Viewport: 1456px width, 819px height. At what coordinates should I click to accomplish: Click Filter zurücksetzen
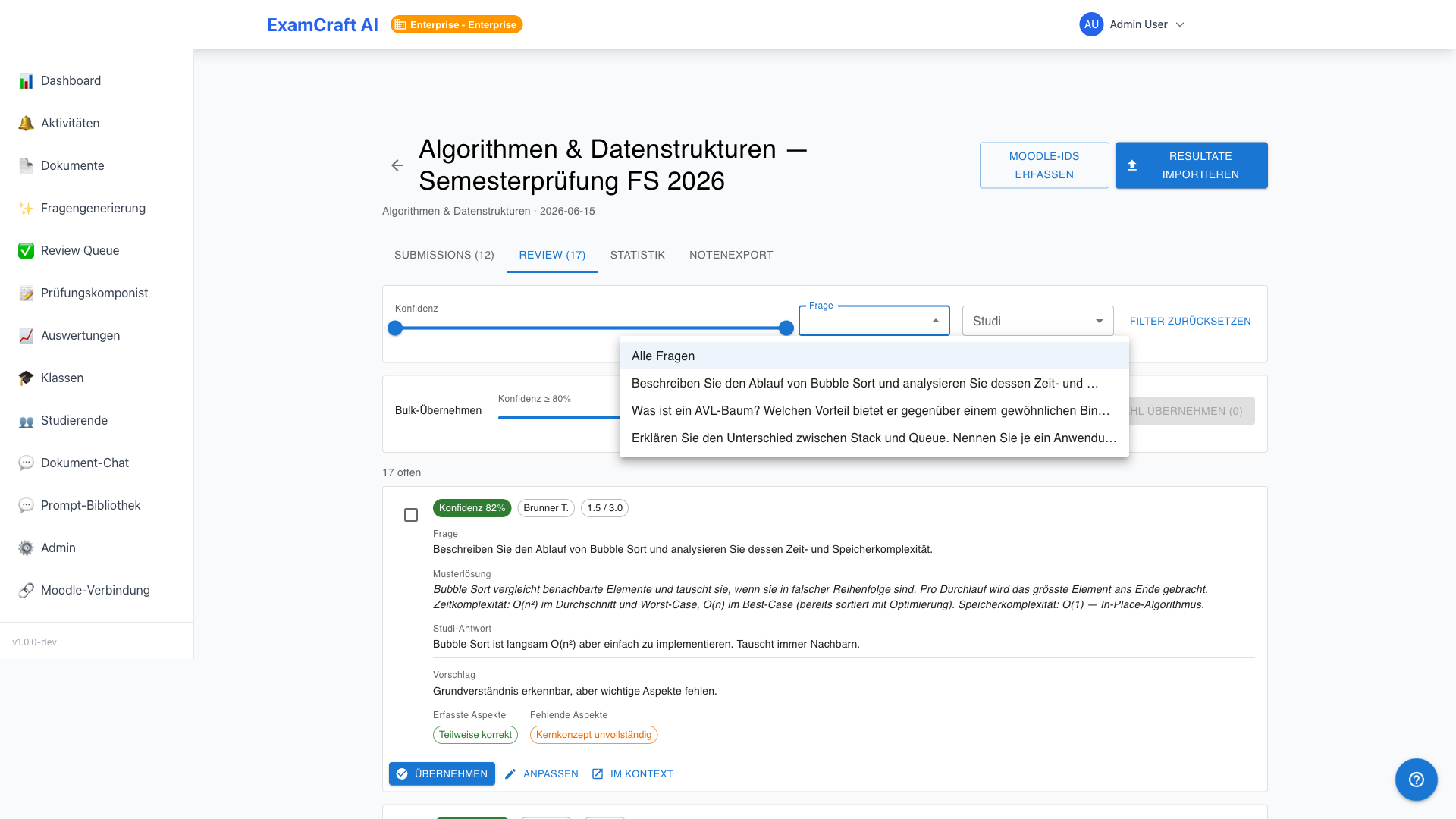tap(1191, 321)
